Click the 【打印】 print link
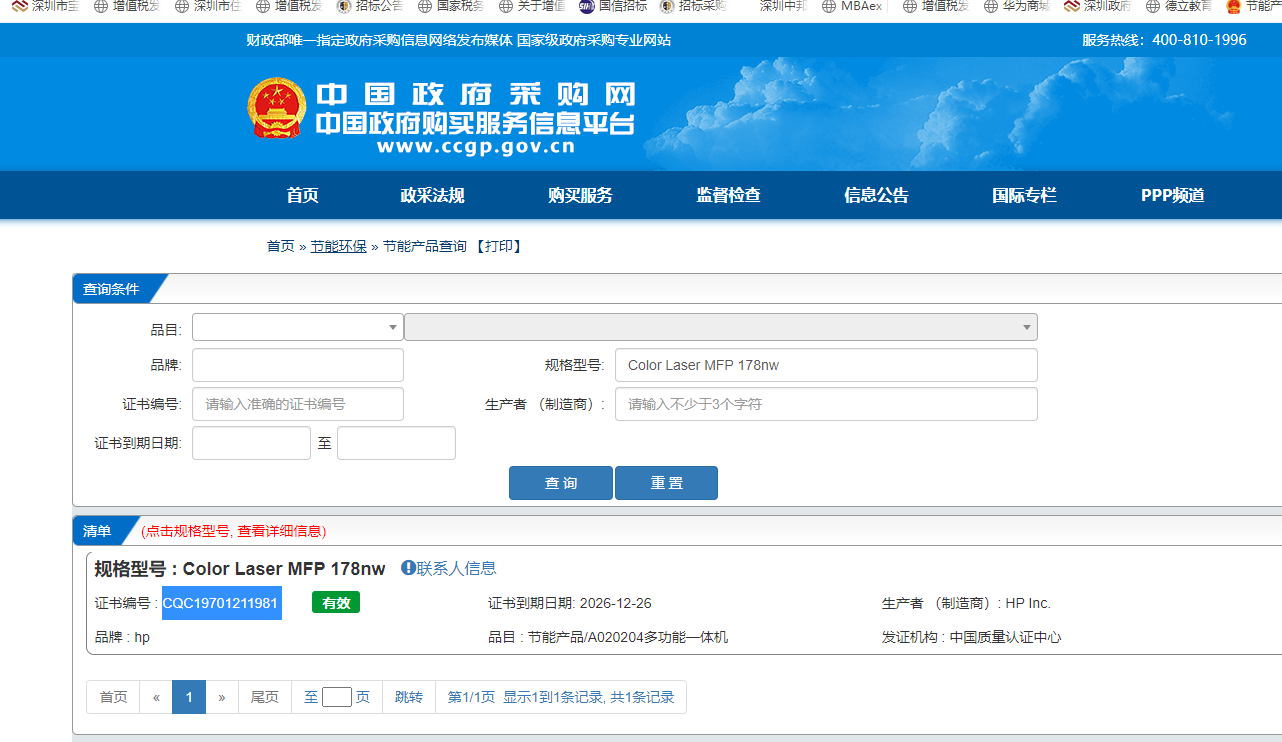1282x742 pixels. 499,246
